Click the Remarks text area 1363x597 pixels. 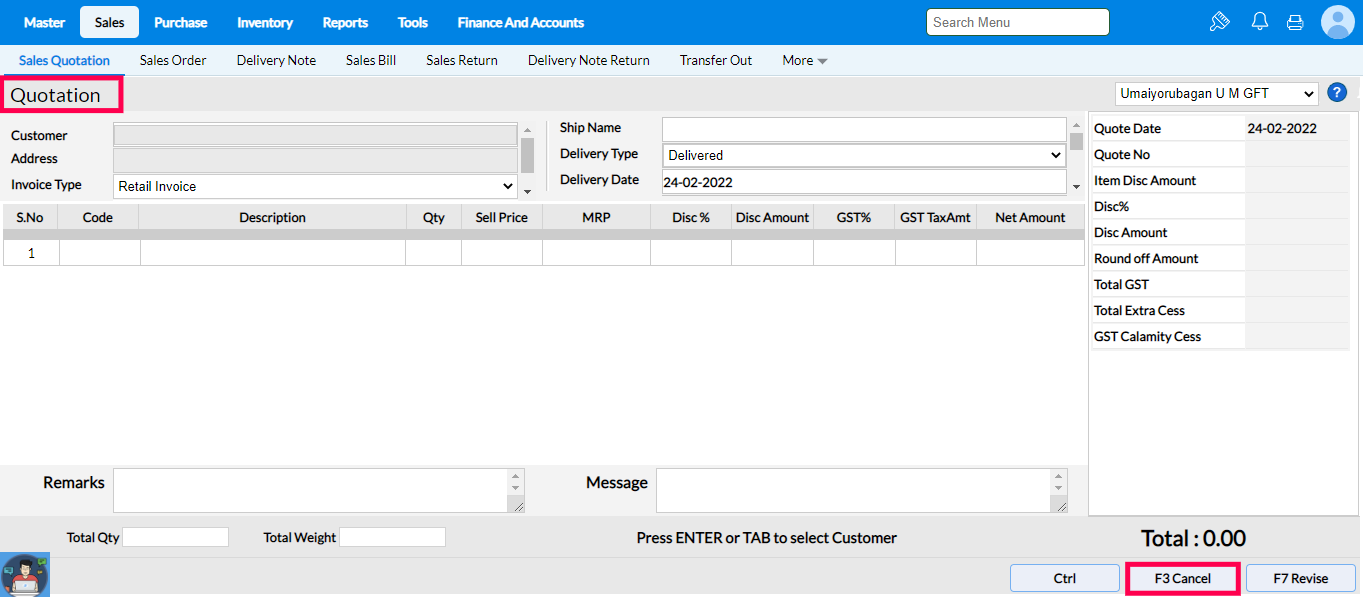(x=311, y=491)
